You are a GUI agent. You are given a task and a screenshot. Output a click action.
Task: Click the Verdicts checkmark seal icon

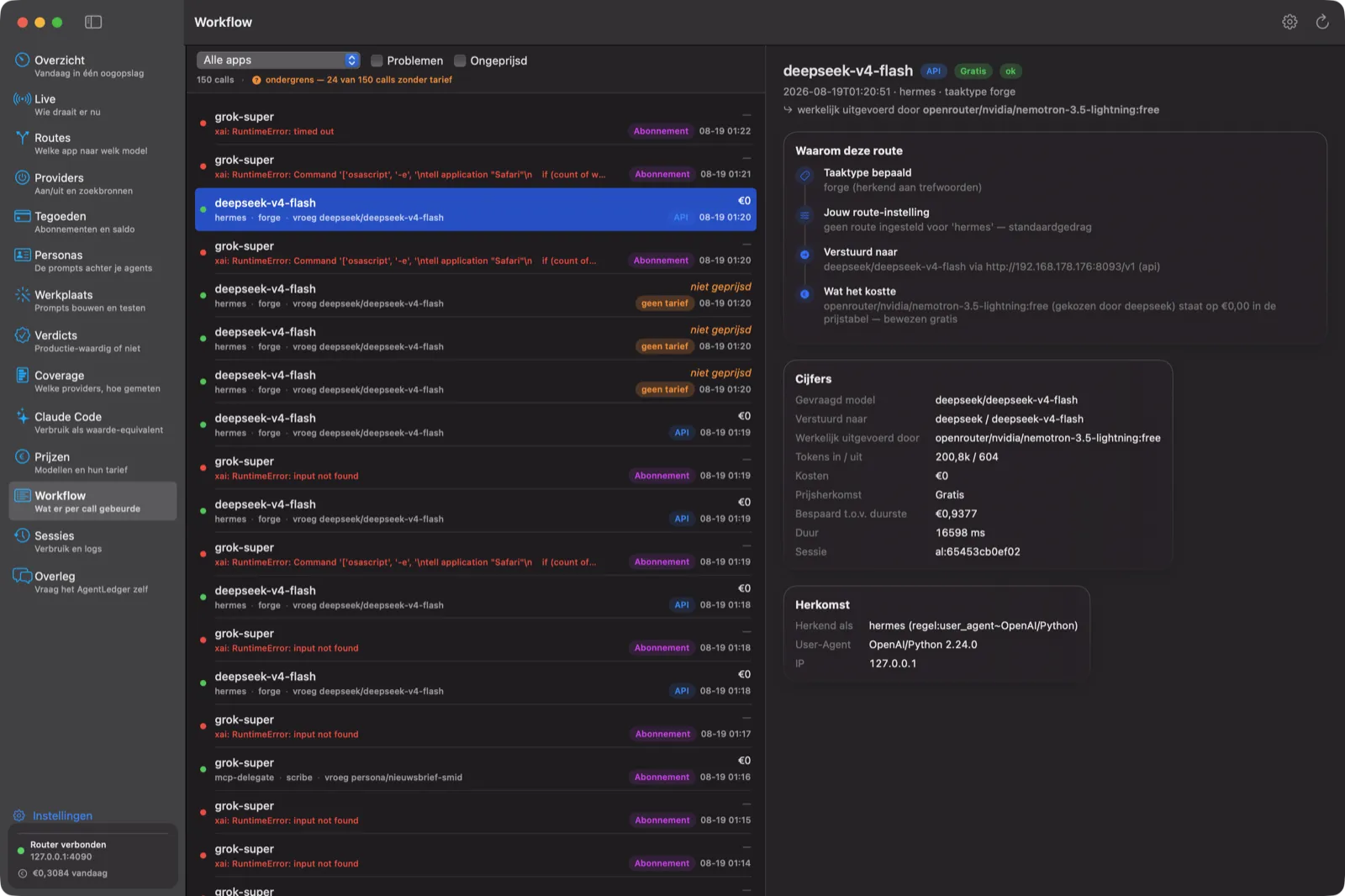click(22, 335)
